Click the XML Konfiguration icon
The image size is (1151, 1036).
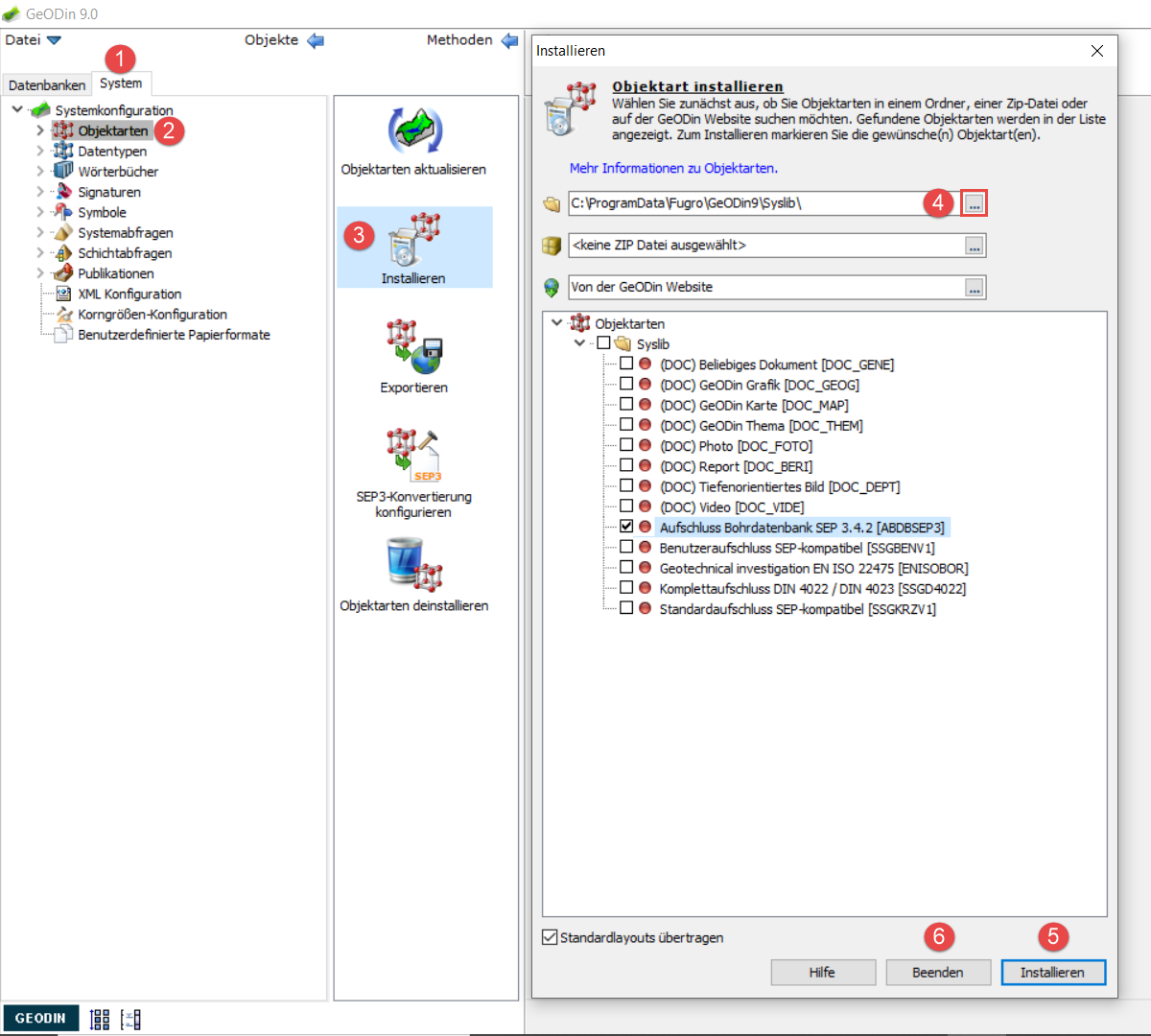pos(63,294)
